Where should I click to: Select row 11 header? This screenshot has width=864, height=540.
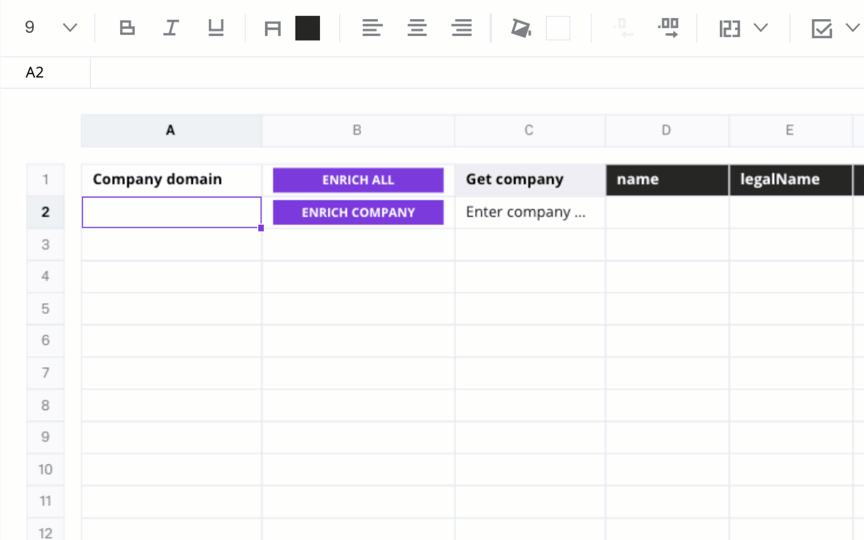pos(46,501)
